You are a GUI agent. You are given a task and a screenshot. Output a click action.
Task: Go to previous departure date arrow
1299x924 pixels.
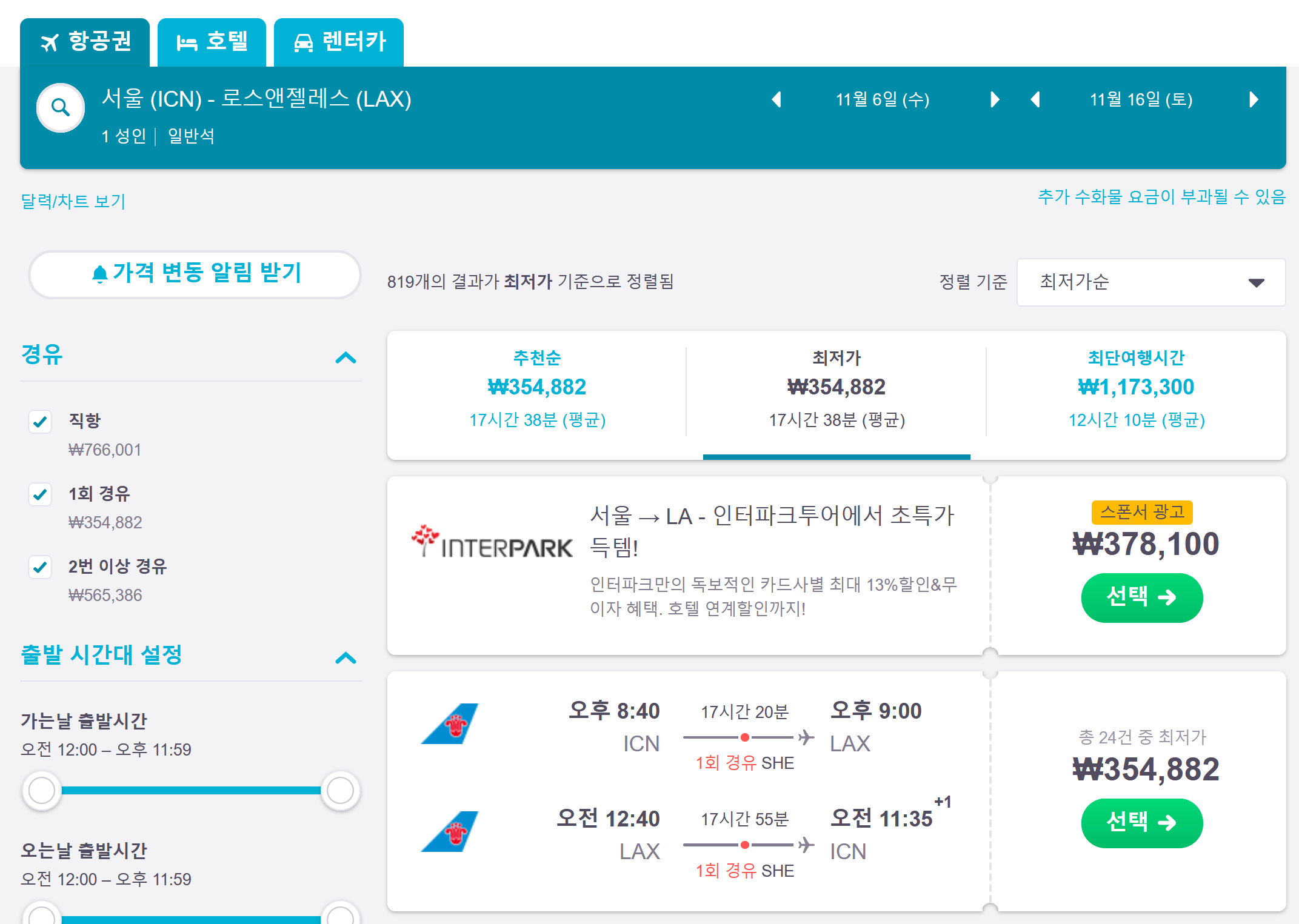coord(776,99)
